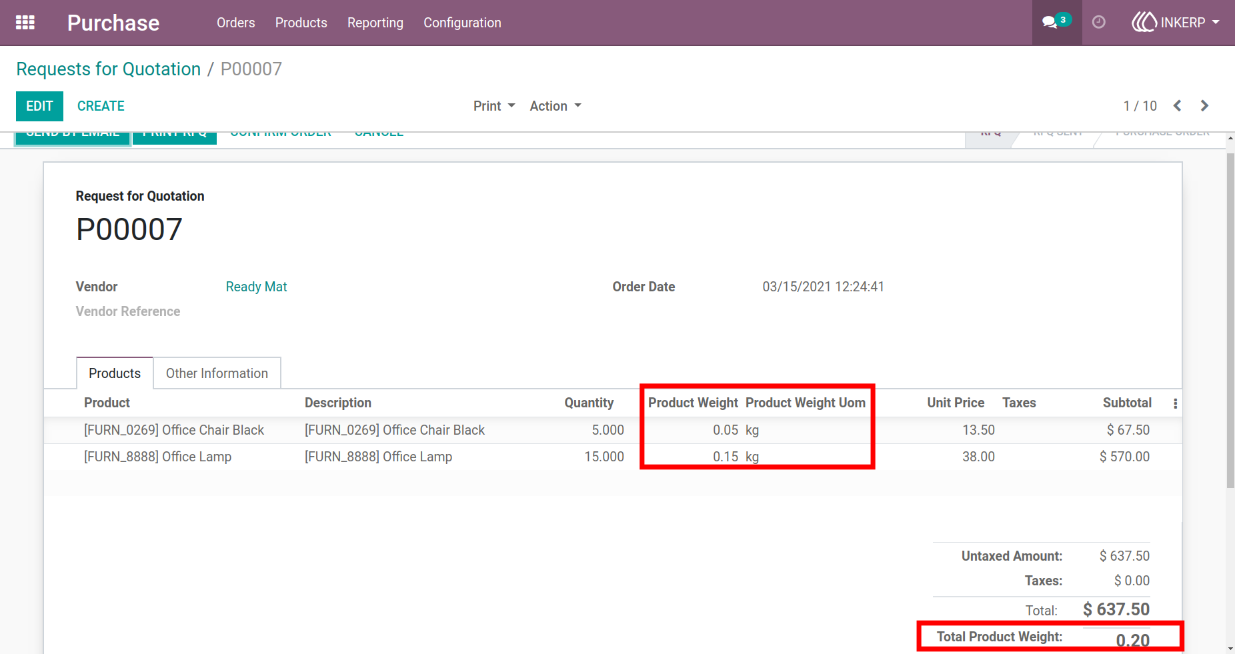Click the Product Weight column header
The height and width of the screenshot is (654, 1235).
coord(693,403)
